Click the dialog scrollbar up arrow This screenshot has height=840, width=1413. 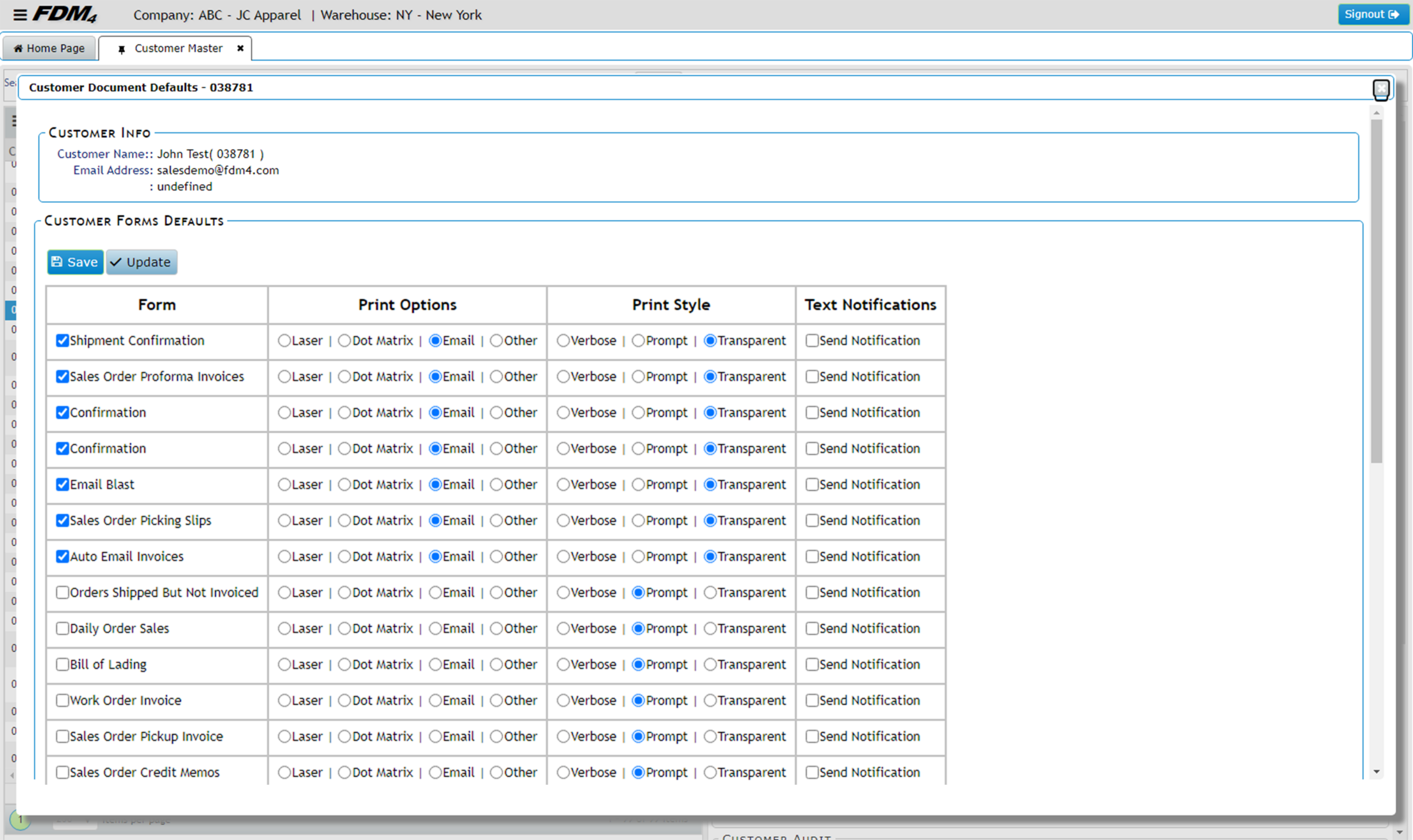pos(1377,113)
